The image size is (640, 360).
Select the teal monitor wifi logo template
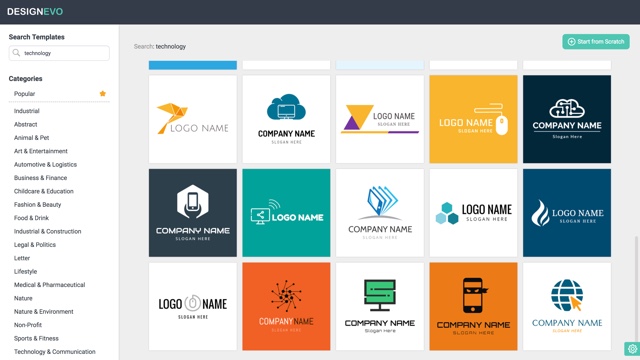(x=286, y=213)
